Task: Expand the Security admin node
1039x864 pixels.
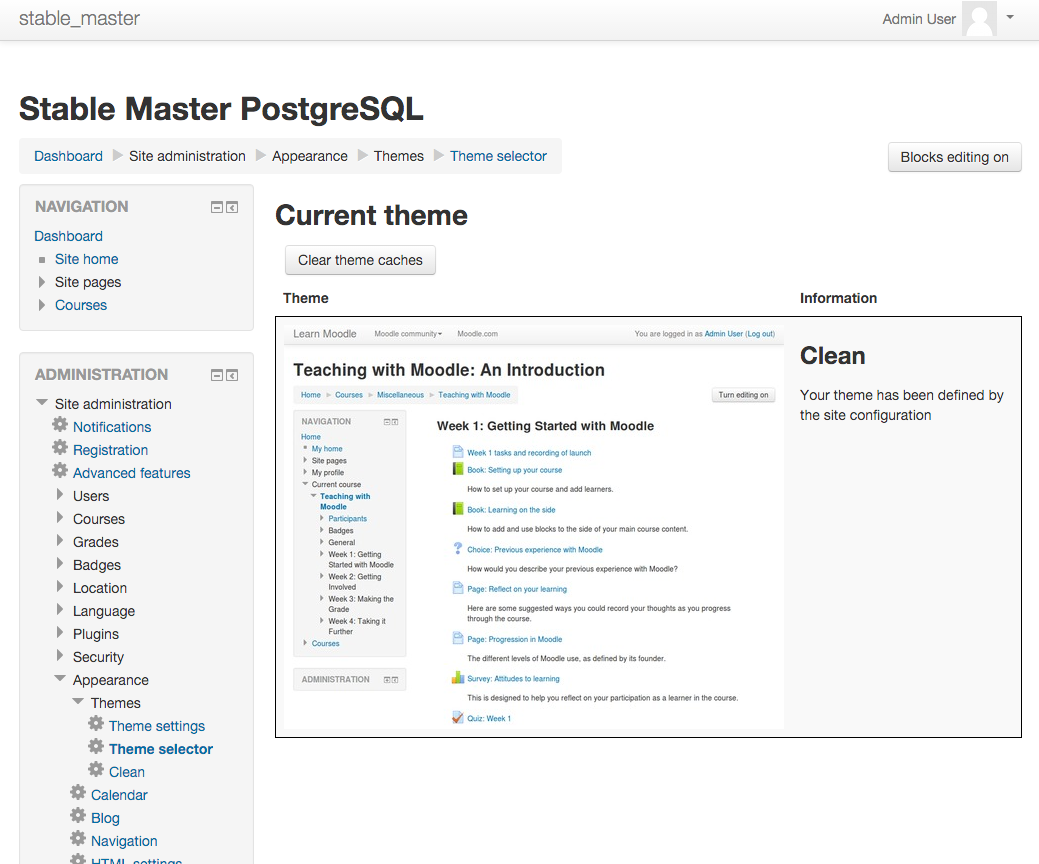Action: (60, 656)
